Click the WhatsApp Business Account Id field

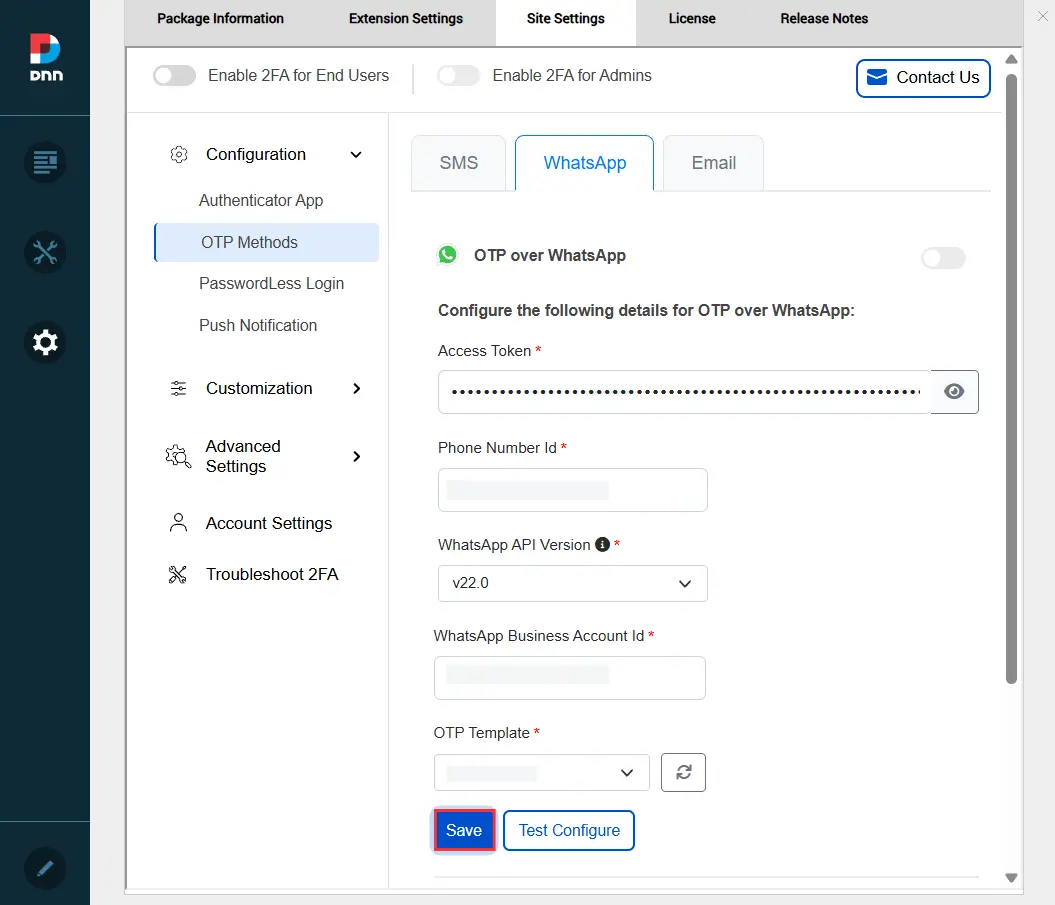[x=570, y=678]
